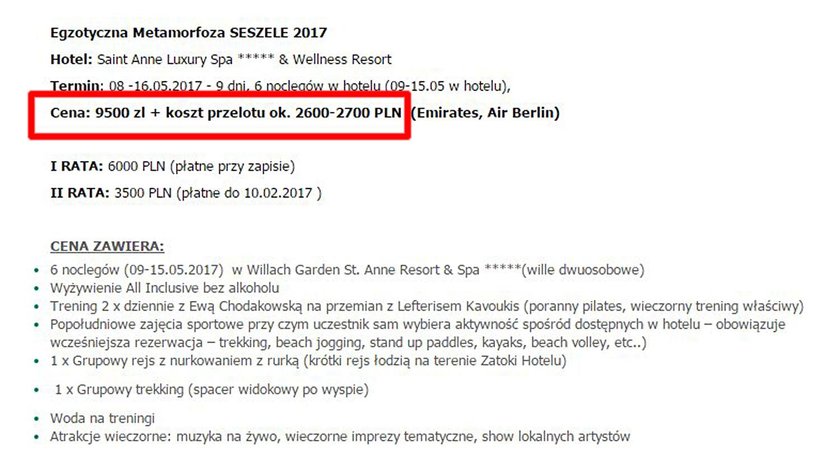Click the Termin 08-16.05.2017 line
Viewport: 840px width, 455px height.
pyautogui.click(x=280, y=86)
